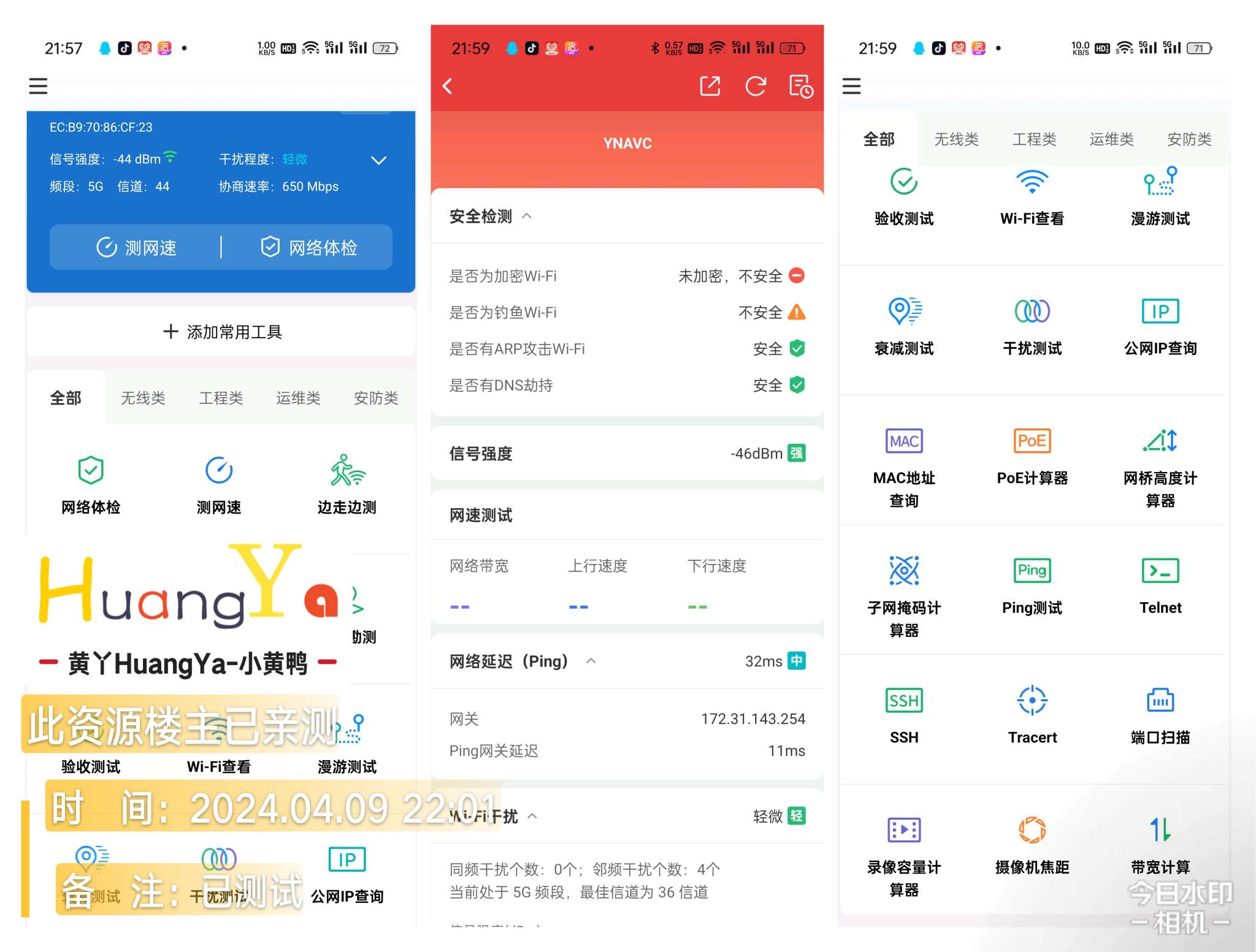This screenshot has width=1256, height=952.
Task: Open 端口扫描 port scan tool
Action: (1160, 715)
